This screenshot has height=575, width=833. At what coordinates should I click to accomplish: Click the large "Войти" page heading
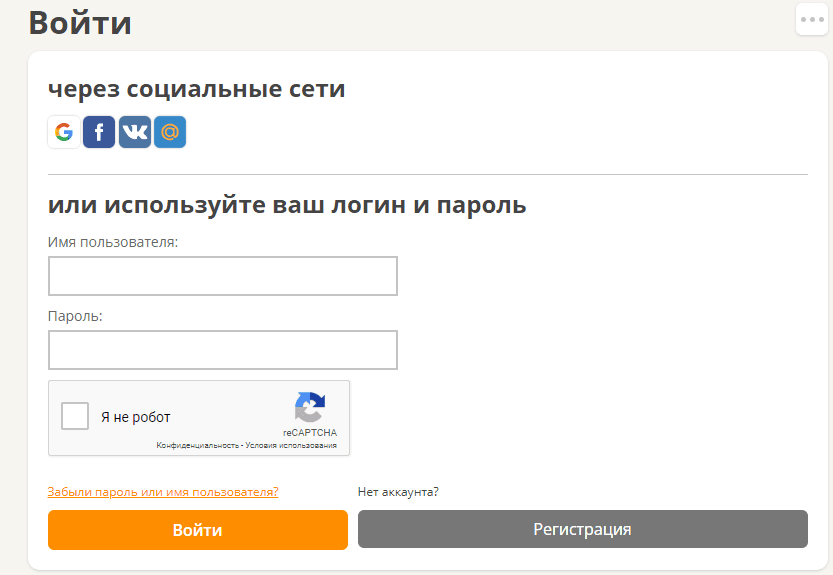click(x=80, y=23)
